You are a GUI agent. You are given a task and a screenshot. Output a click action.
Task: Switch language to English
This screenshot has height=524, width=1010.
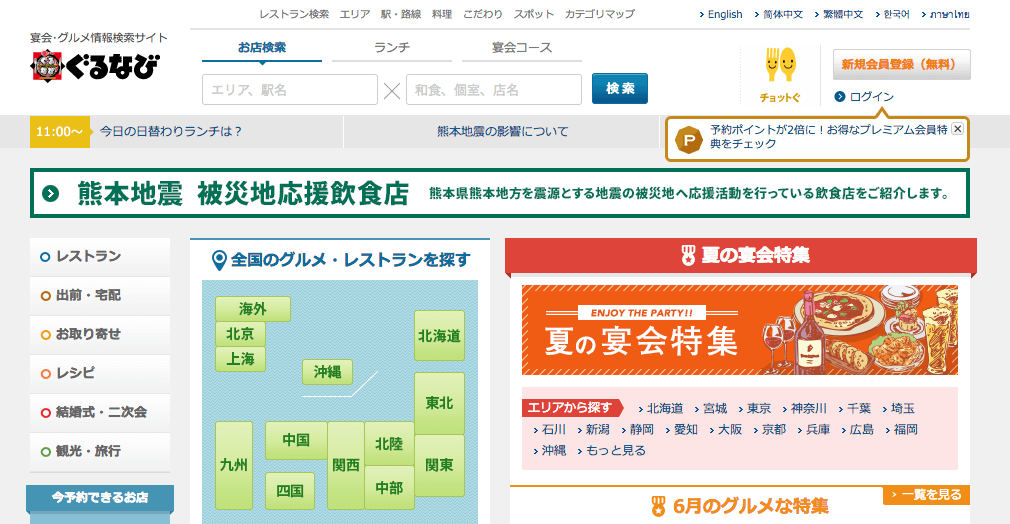click(x=725, y=14)
